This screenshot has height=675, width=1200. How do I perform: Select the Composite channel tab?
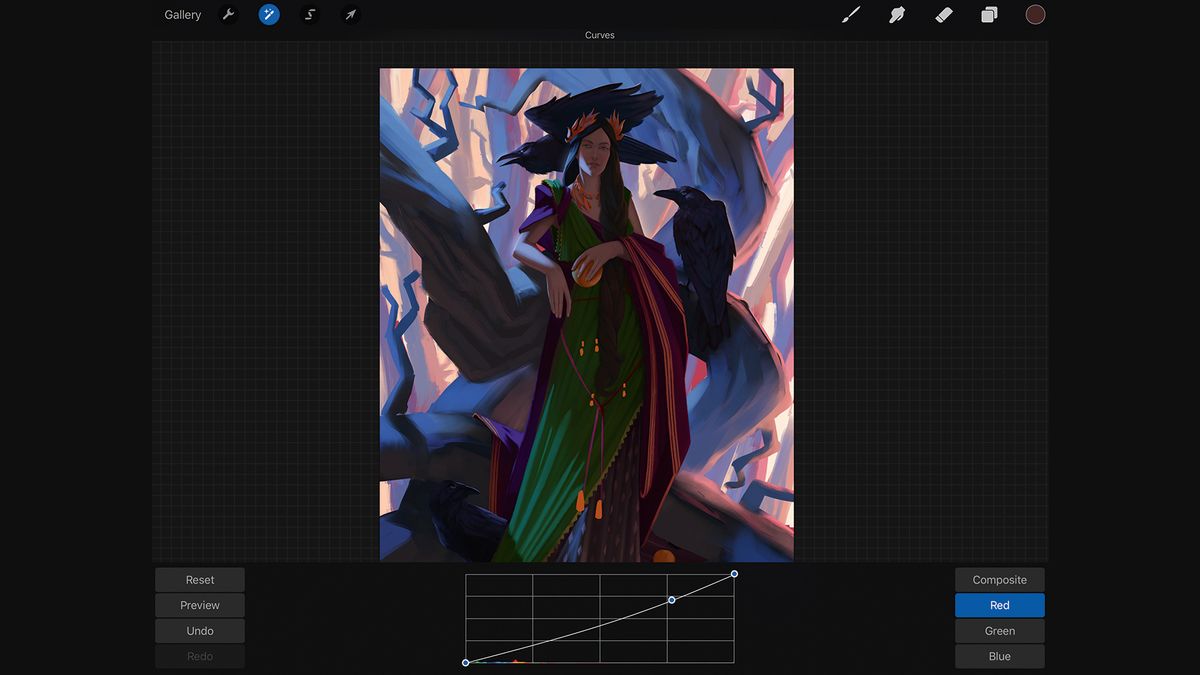(999, 579)
